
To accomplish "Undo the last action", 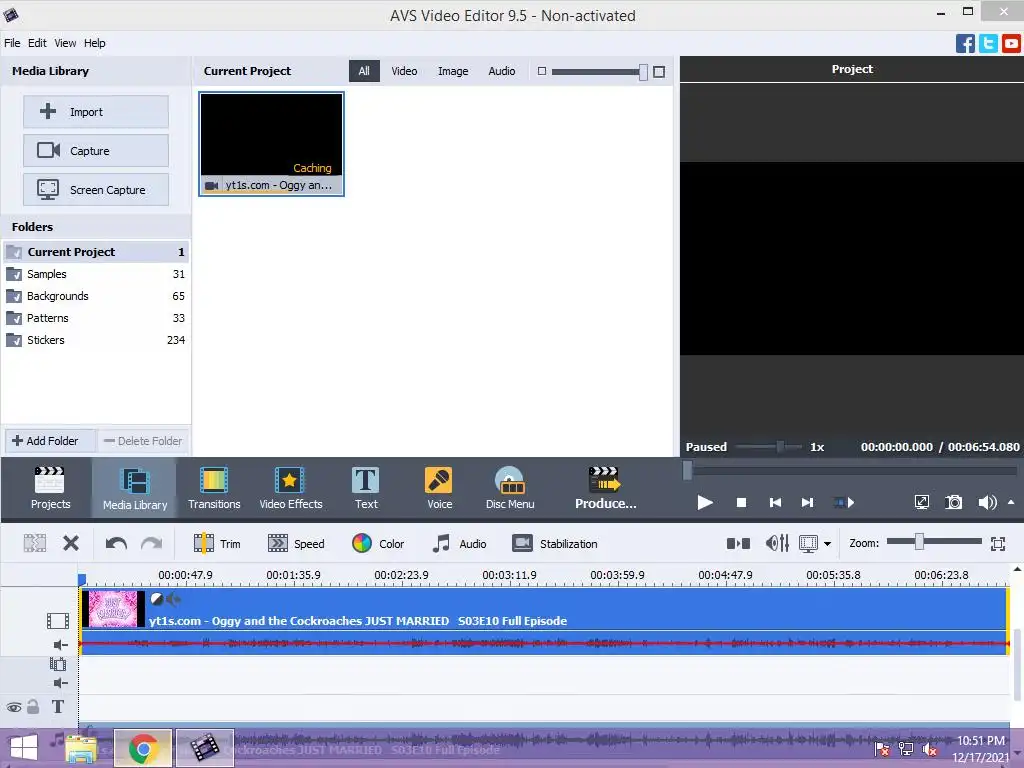I will [x=116, y=543].
